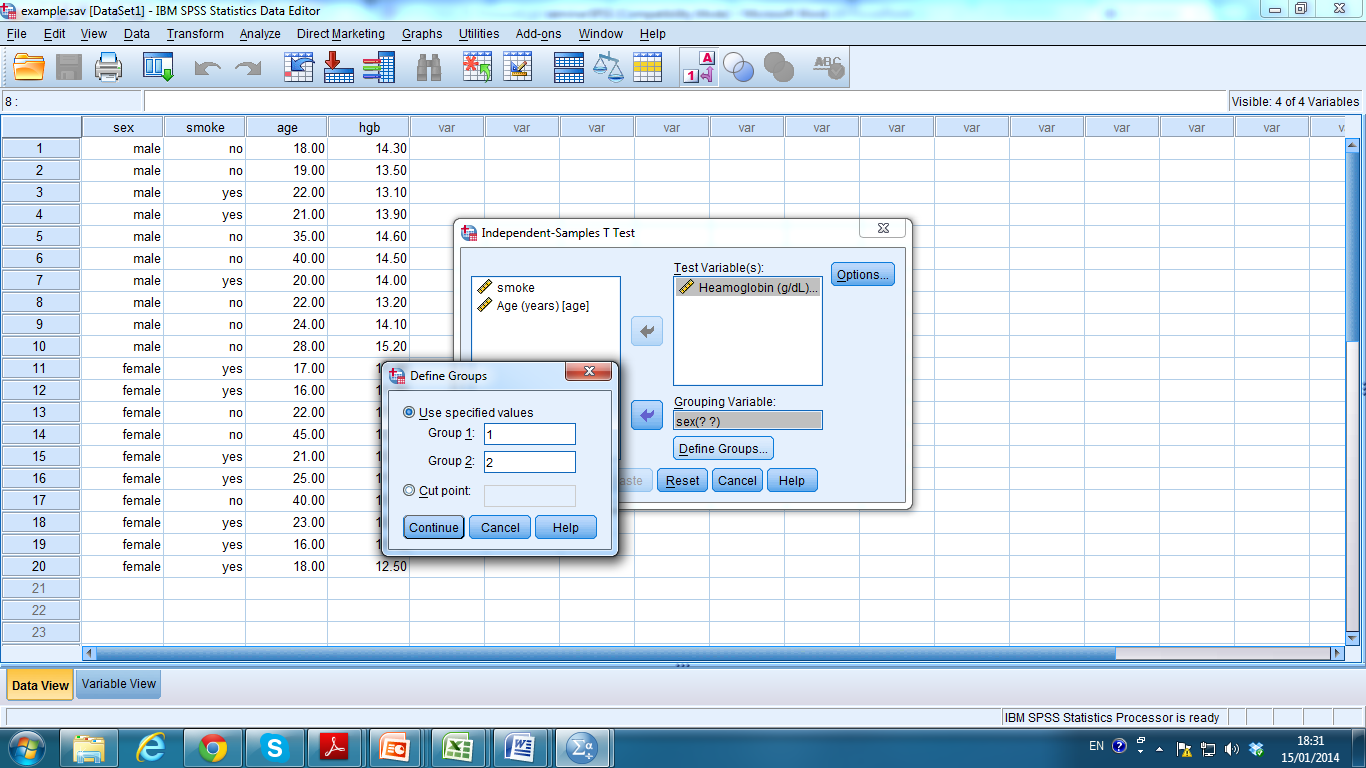Click Continue in Define Groups
This screenshot has width=1366, height=768.
[x=434, y=527]
